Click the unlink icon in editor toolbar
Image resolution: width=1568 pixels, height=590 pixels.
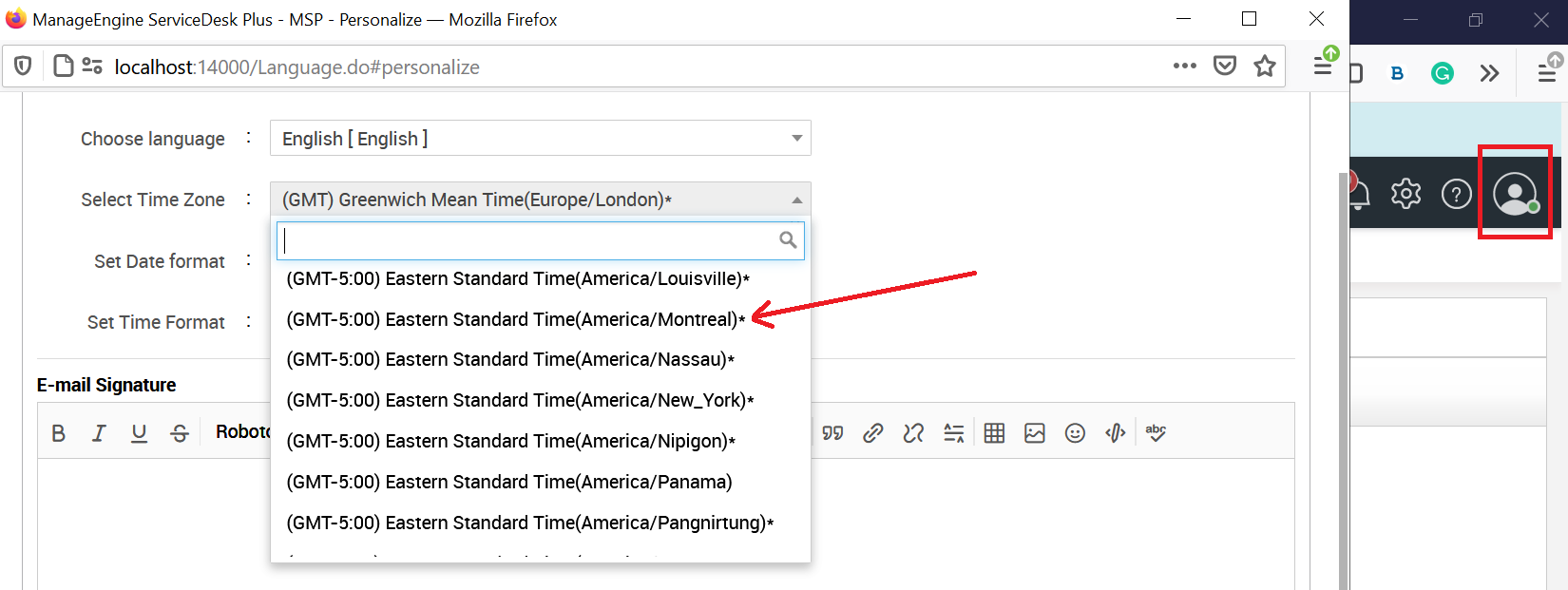[x=913, y=433]
